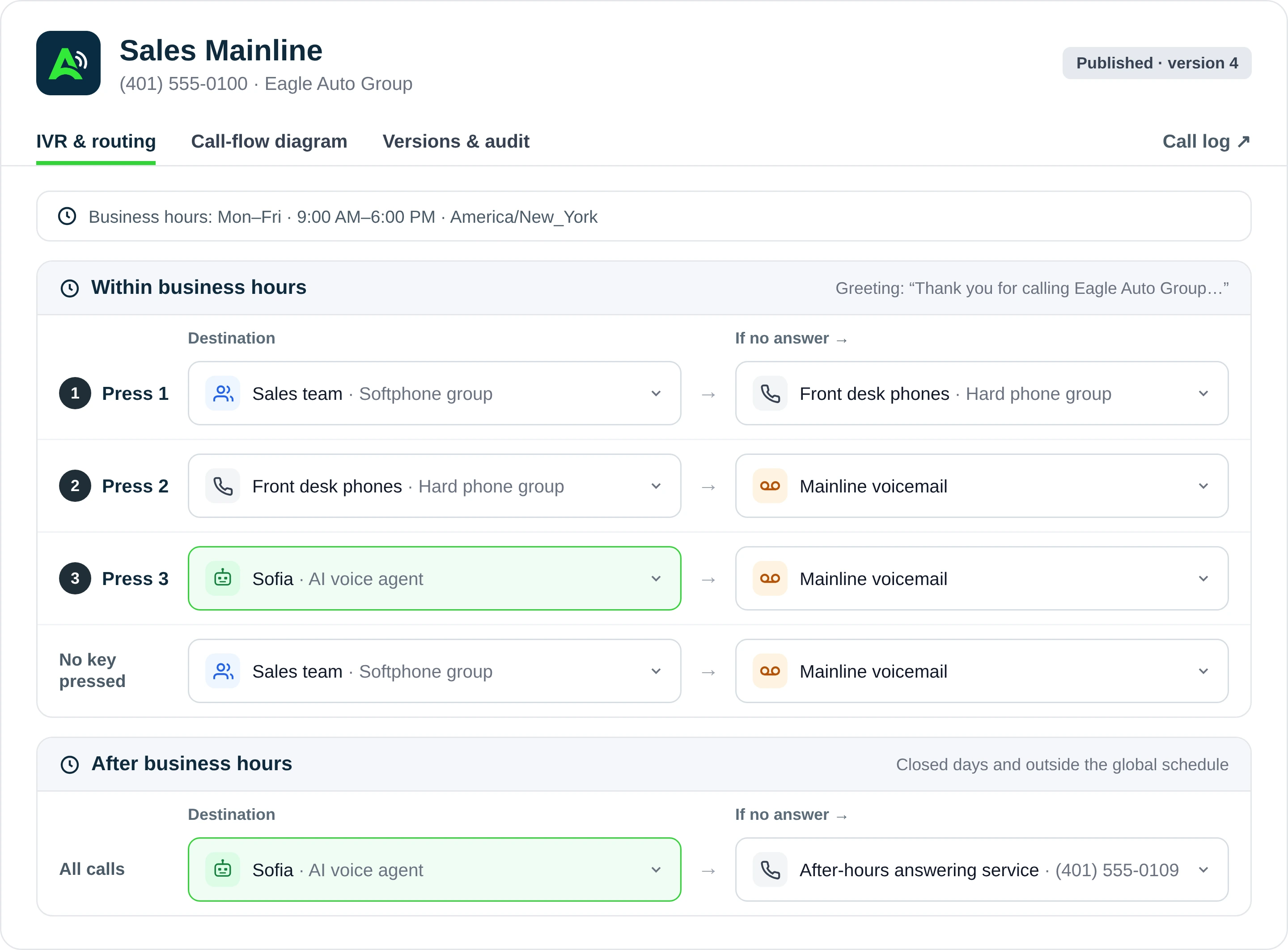Open Press 2 Front desk phones destination dropdown
This screenshot has height=950, width=1288.
435,486
